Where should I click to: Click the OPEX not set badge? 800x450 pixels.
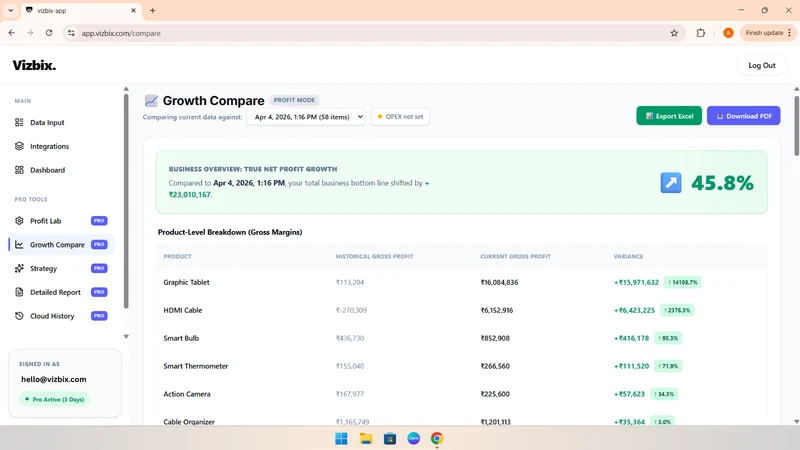pos(400,117)
